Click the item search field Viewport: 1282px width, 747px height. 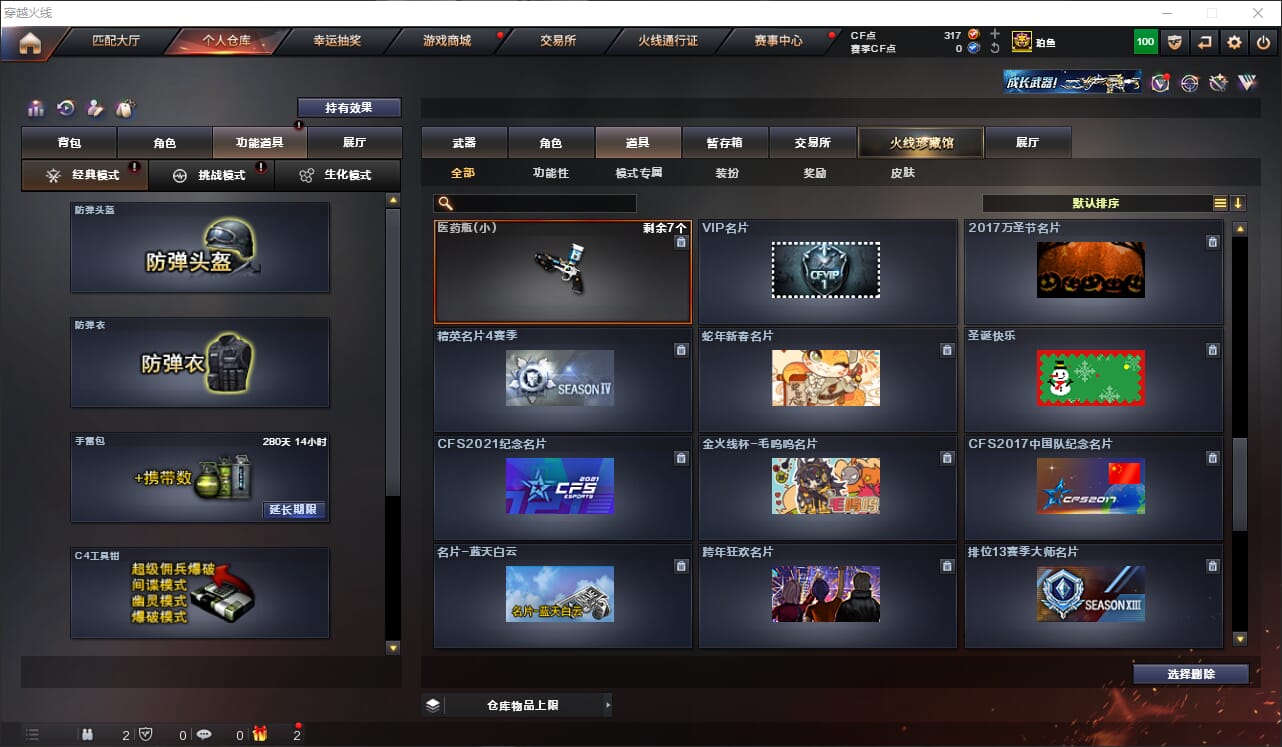tap(535, 204)
